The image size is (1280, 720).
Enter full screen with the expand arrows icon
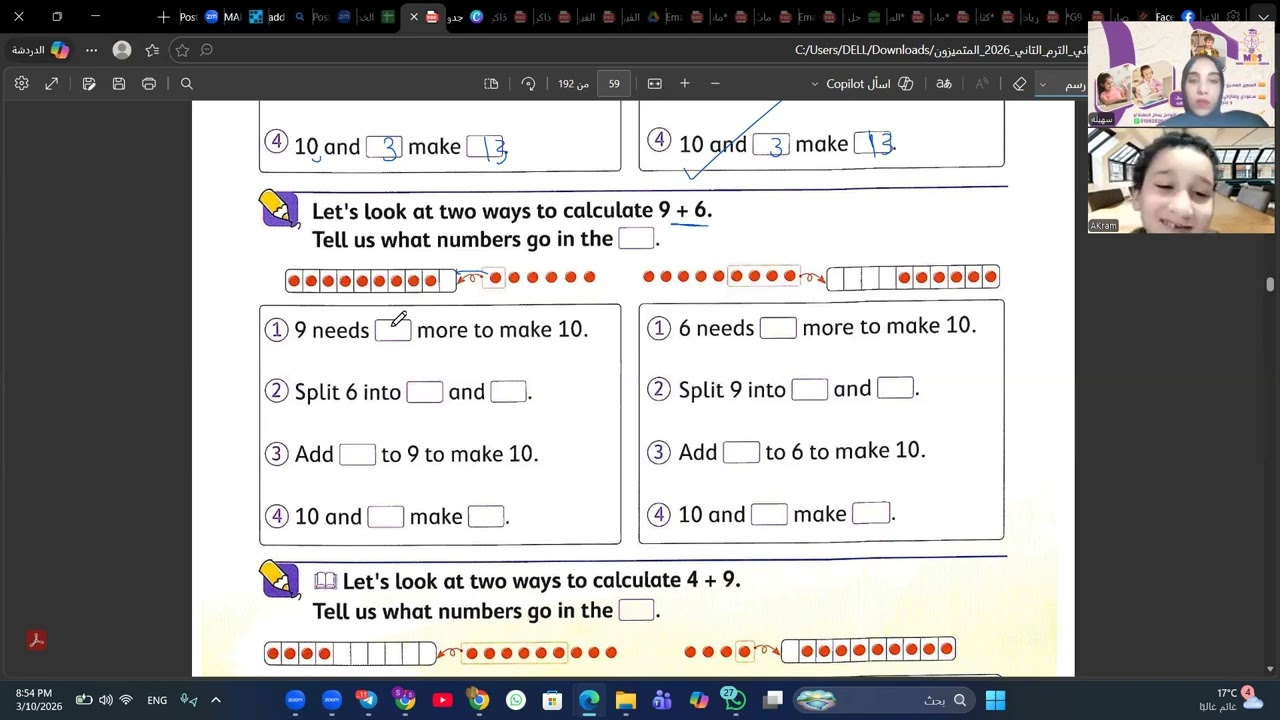click(52, 84)
